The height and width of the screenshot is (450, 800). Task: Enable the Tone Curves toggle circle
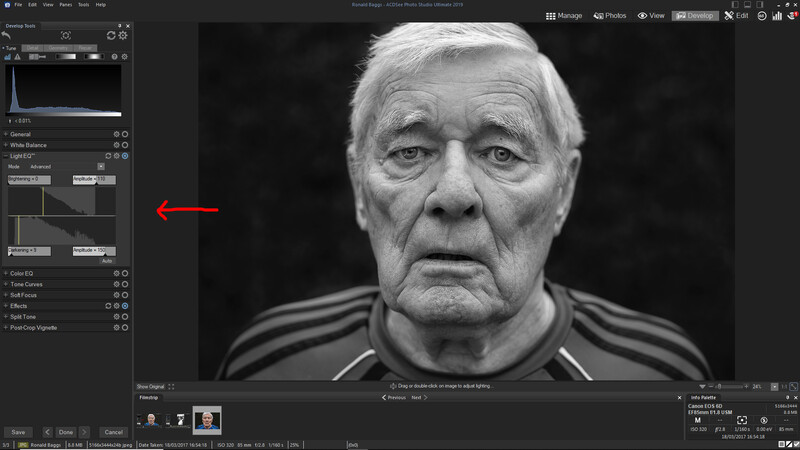pos(125,284)
